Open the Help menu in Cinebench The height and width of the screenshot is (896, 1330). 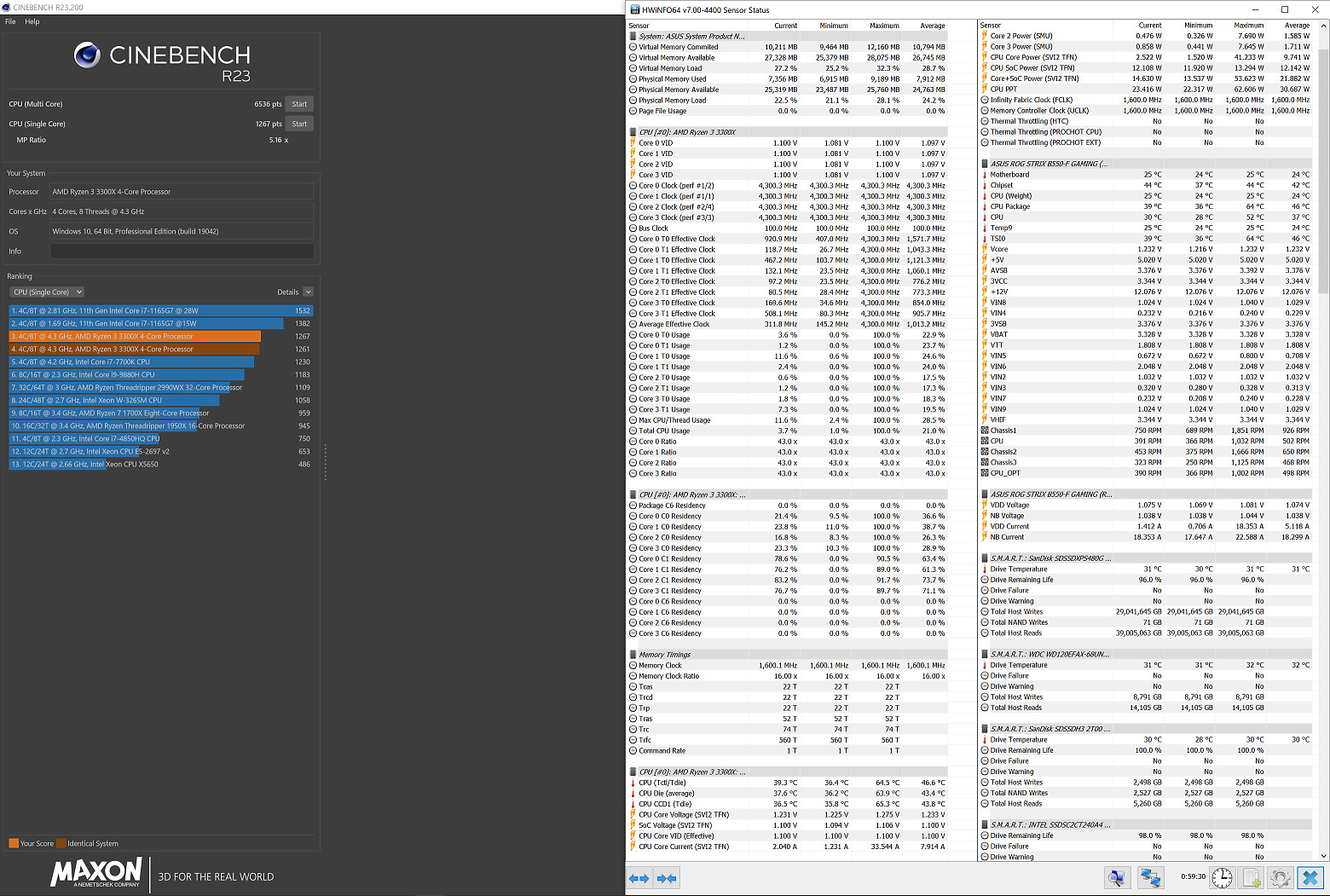tap(32, 21)
